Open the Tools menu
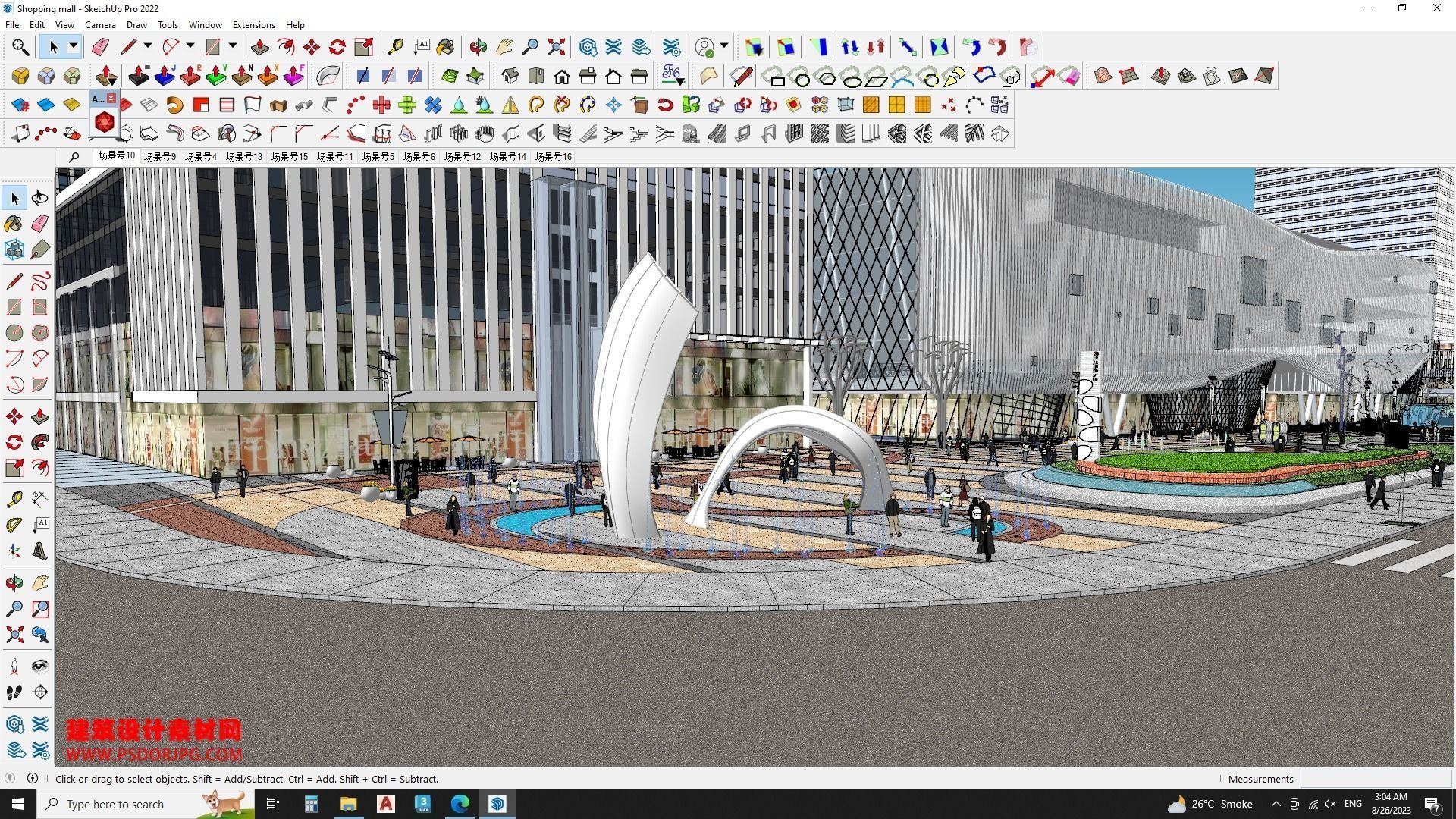Viewport: 1456px width, 819px height. coord(168,25)
